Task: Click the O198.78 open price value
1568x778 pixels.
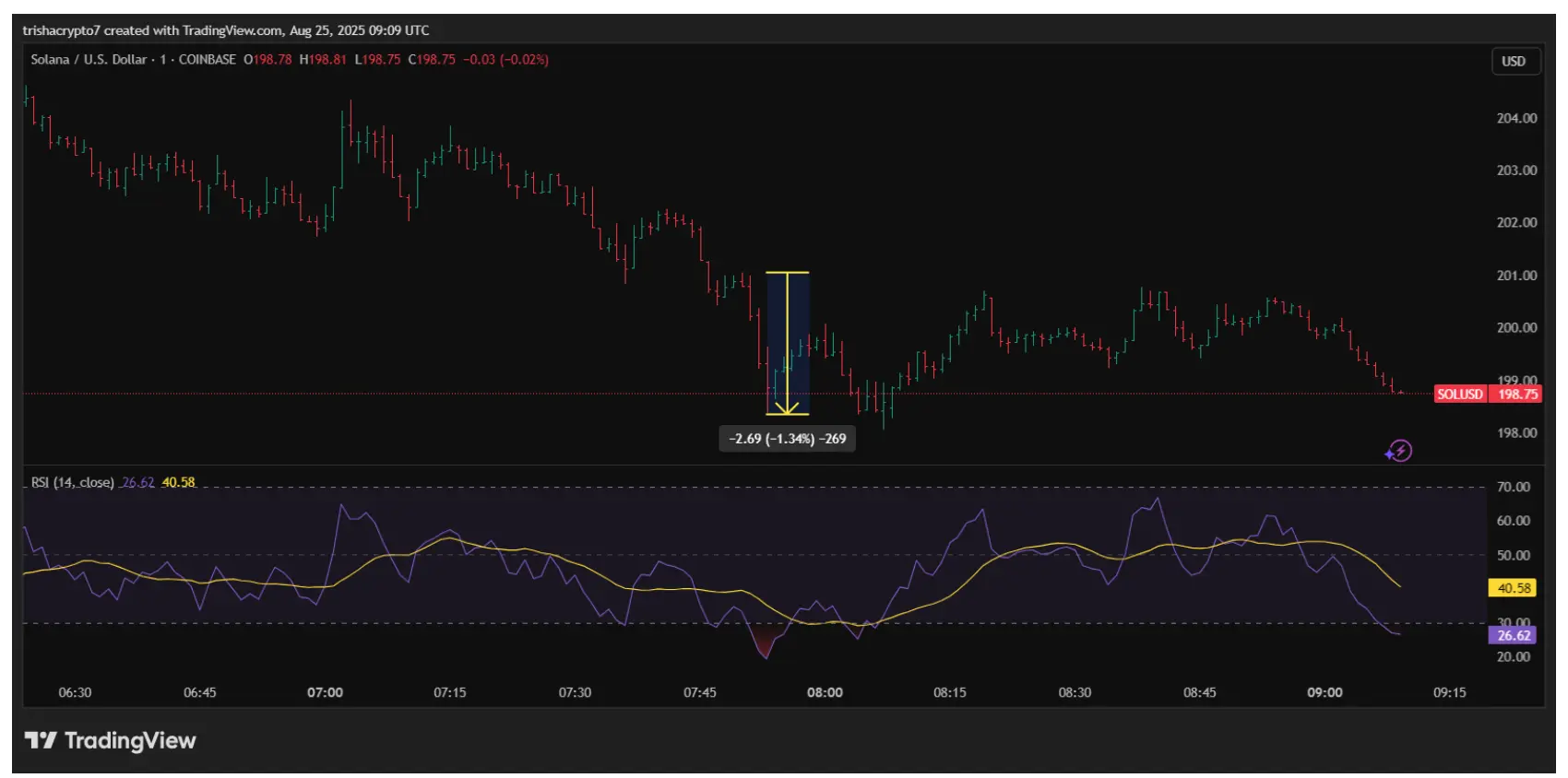Action: click(x=267, y=59)
